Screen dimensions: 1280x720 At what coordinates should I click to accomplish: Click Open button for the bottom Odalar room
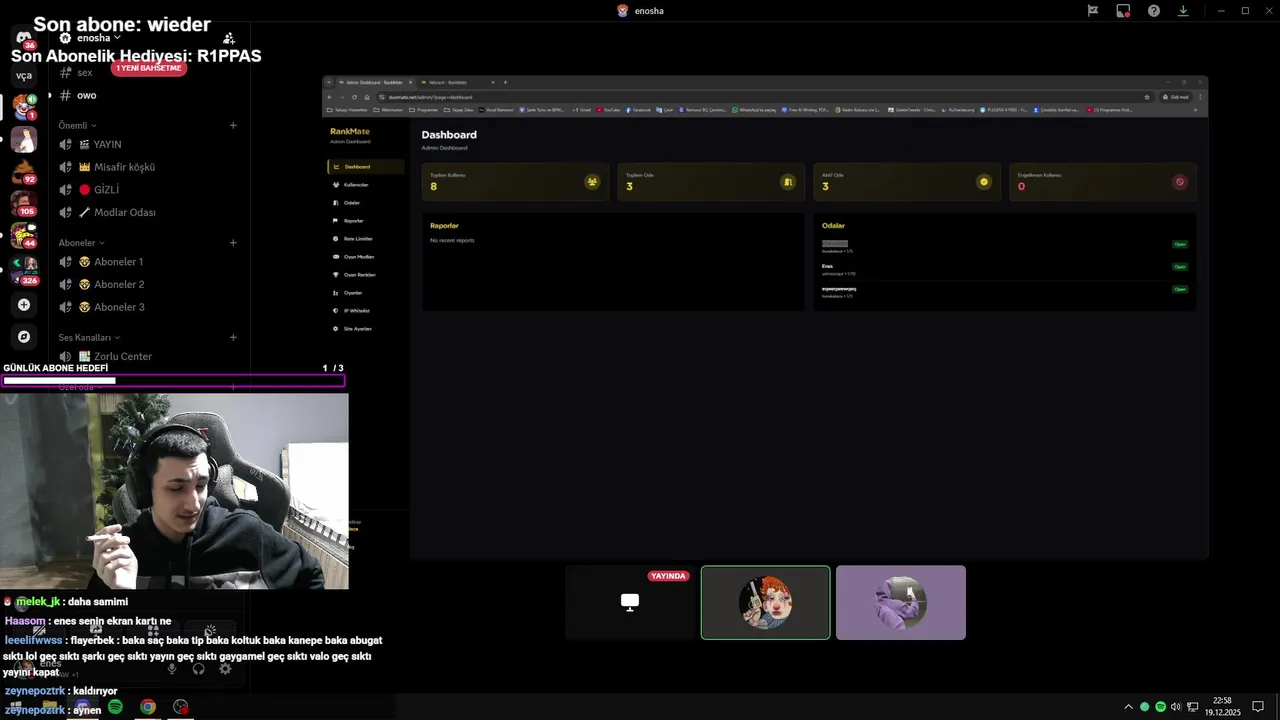[1180, 290]
